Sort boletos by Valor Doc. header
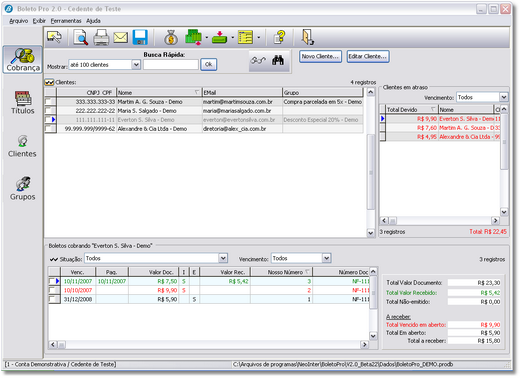 [153, 272]
